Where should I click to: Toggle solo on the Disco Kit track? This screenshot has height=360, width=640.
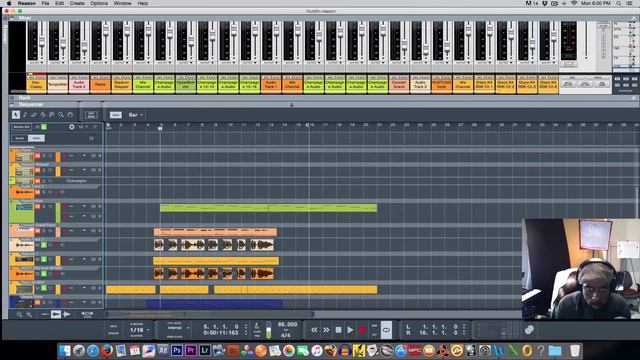coord(43,289)
